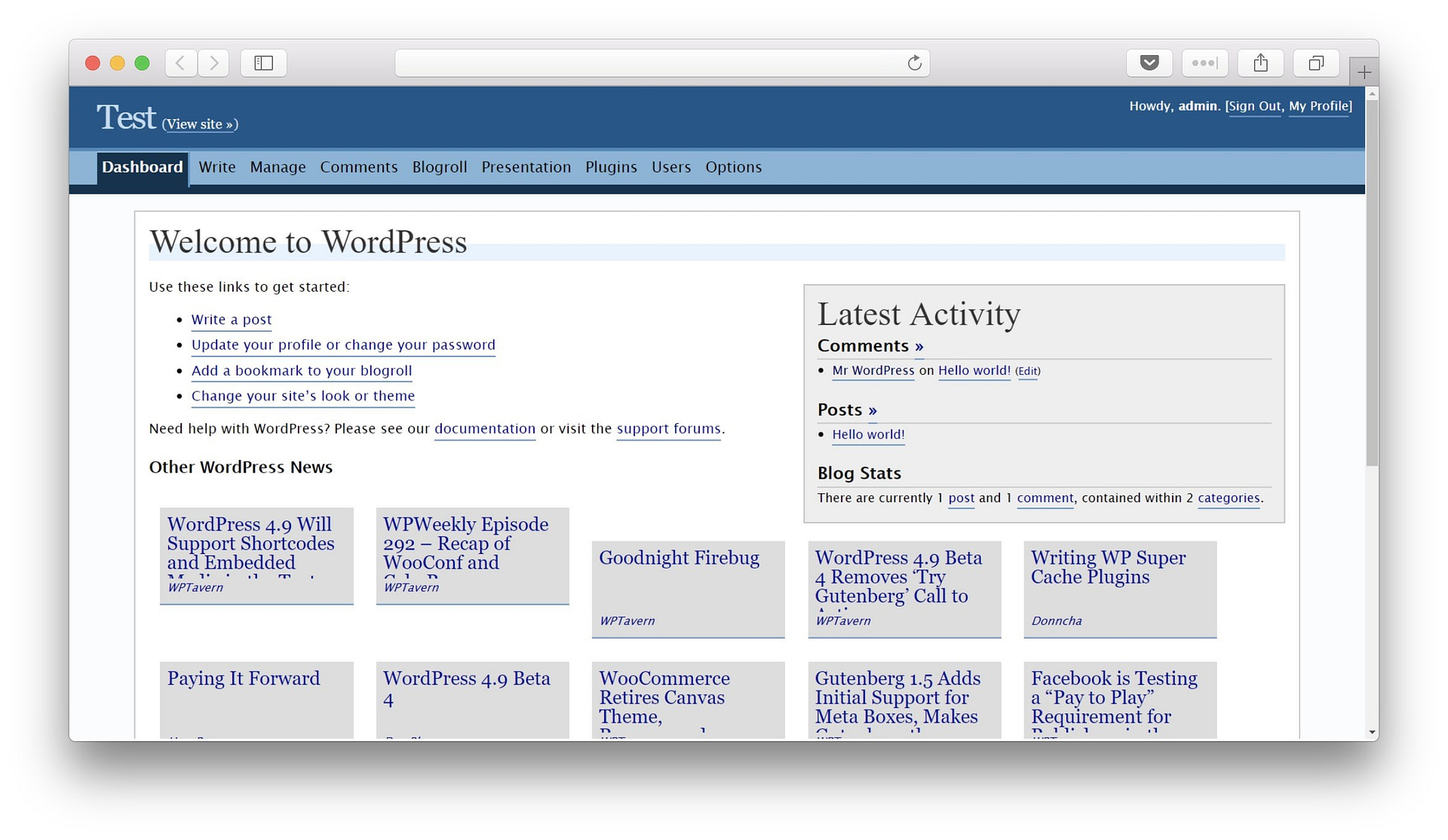
Task: Click the Blog Stats heading
Action: 859,474
